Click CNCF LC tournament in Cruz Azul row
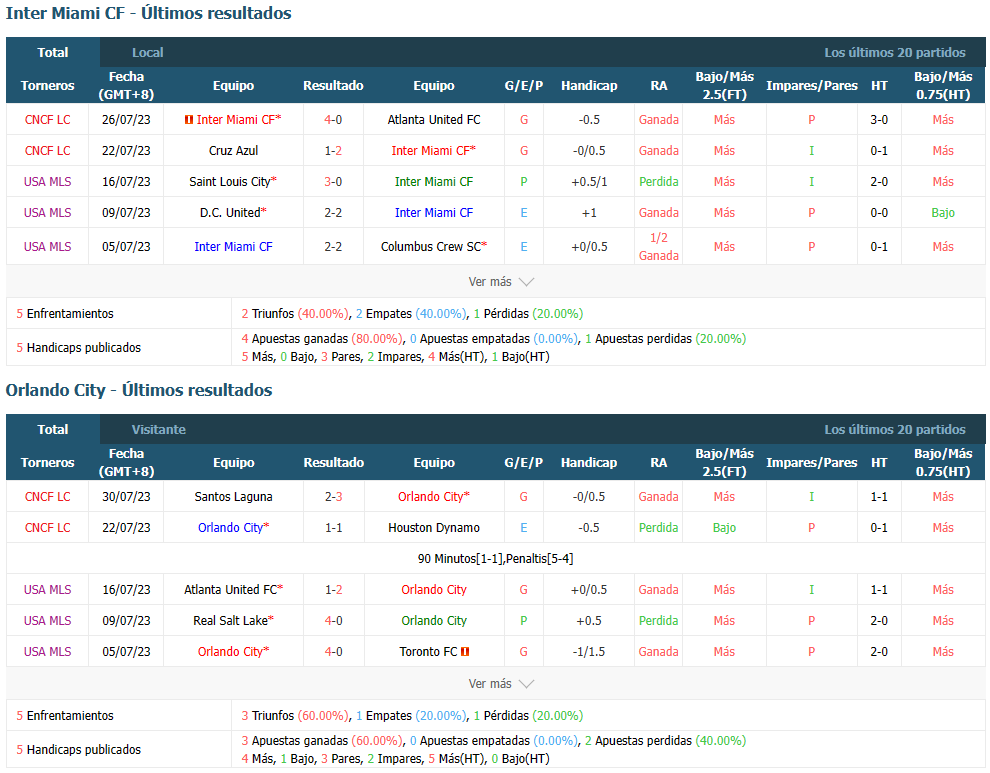 click(47, 151)
